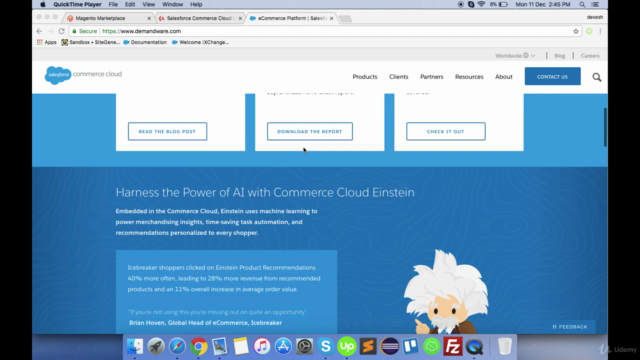Open Skype from the dock
The height and width of the screenshot is (360, 640).
[326, 346]
